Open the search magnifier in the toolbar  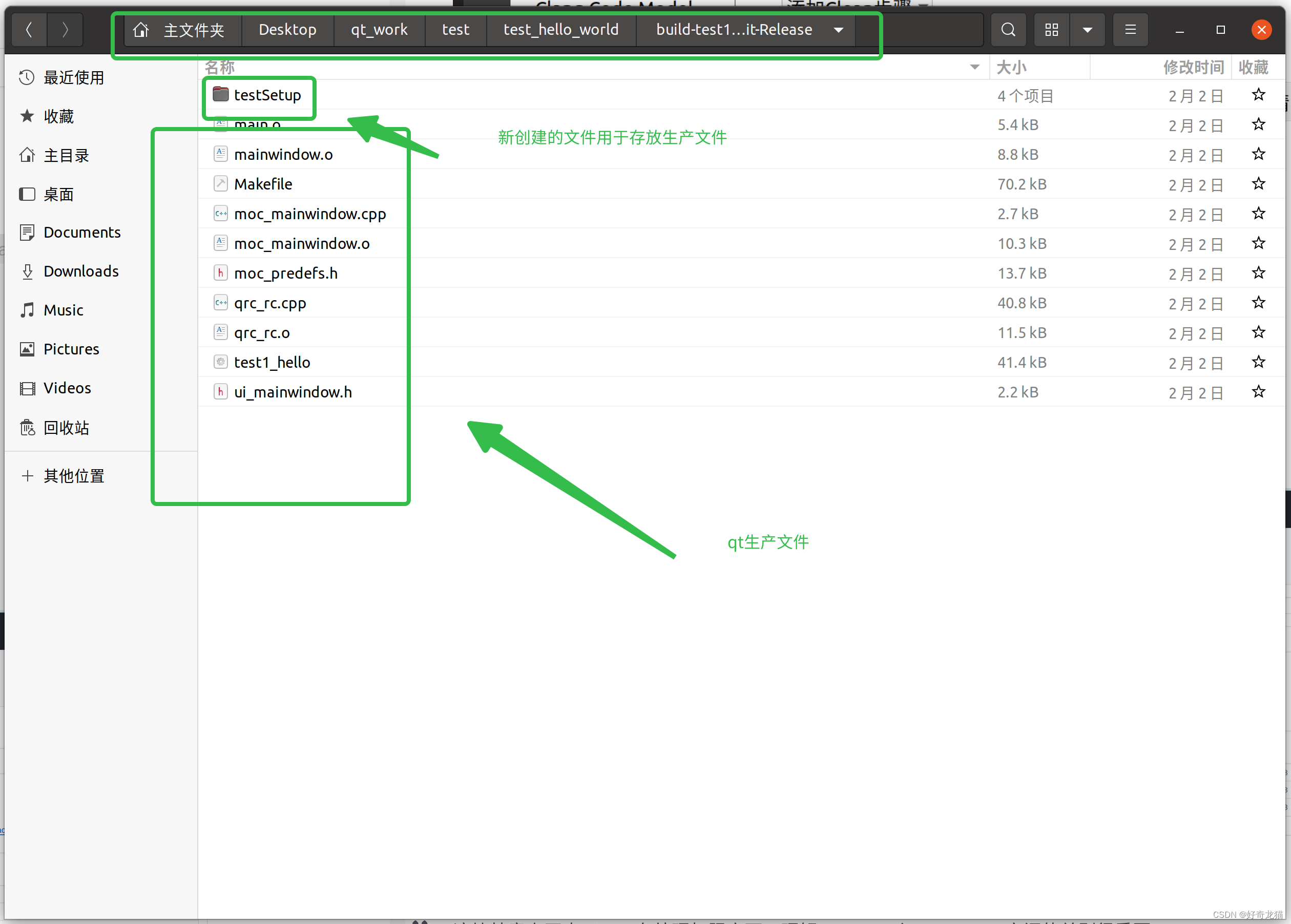pos(1008,30)
